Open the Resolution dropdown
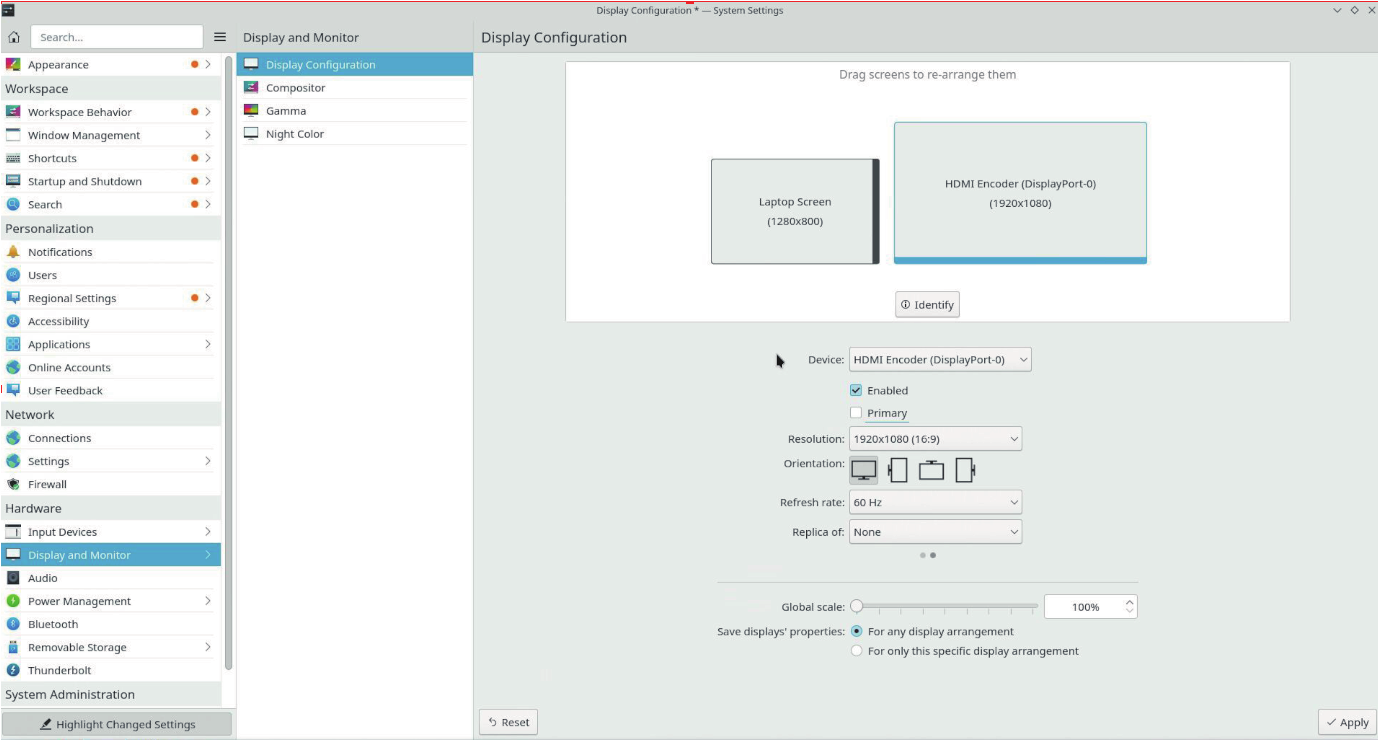Screen dimensions: 1378x740 click(935, 439)
